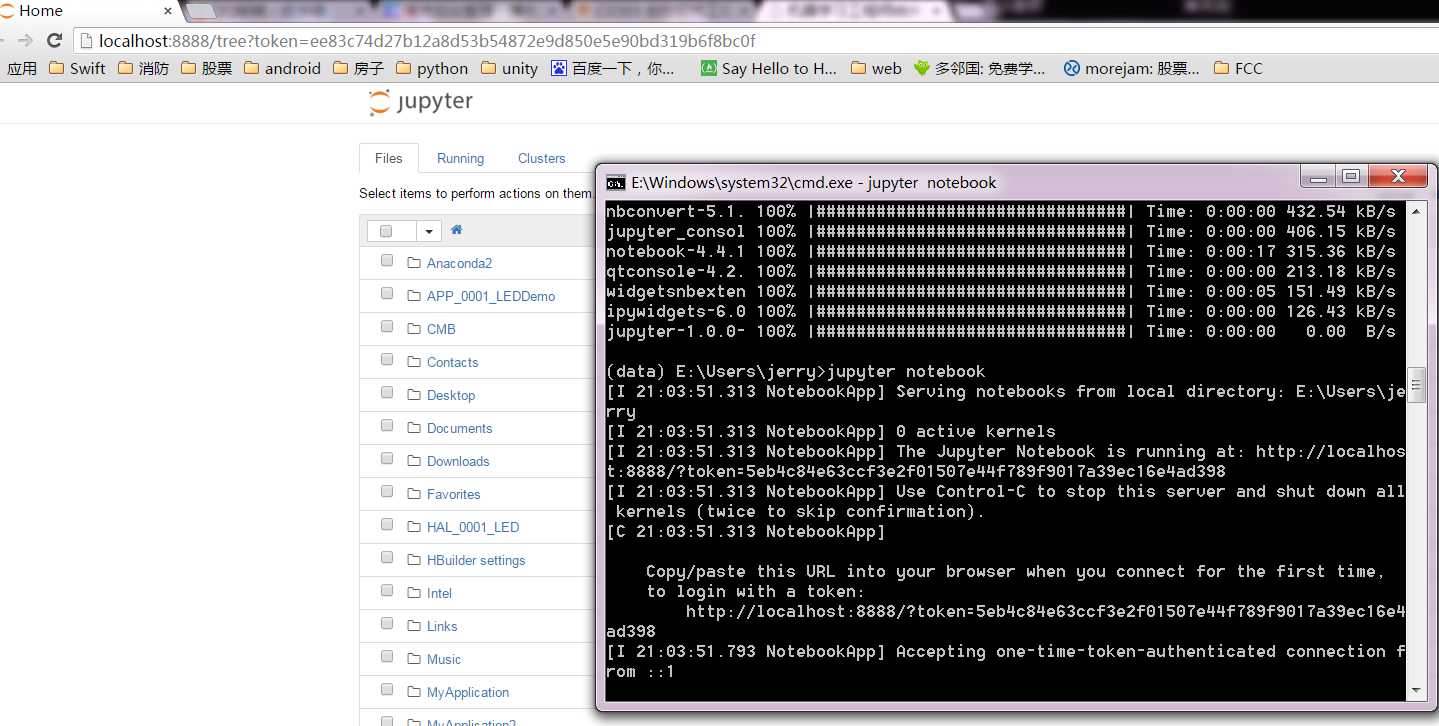Image resolution: width=1439 pixels, height=726 pixels.
Task: Click folder icon next to Downloads
Action: click(x=414, y=461)
